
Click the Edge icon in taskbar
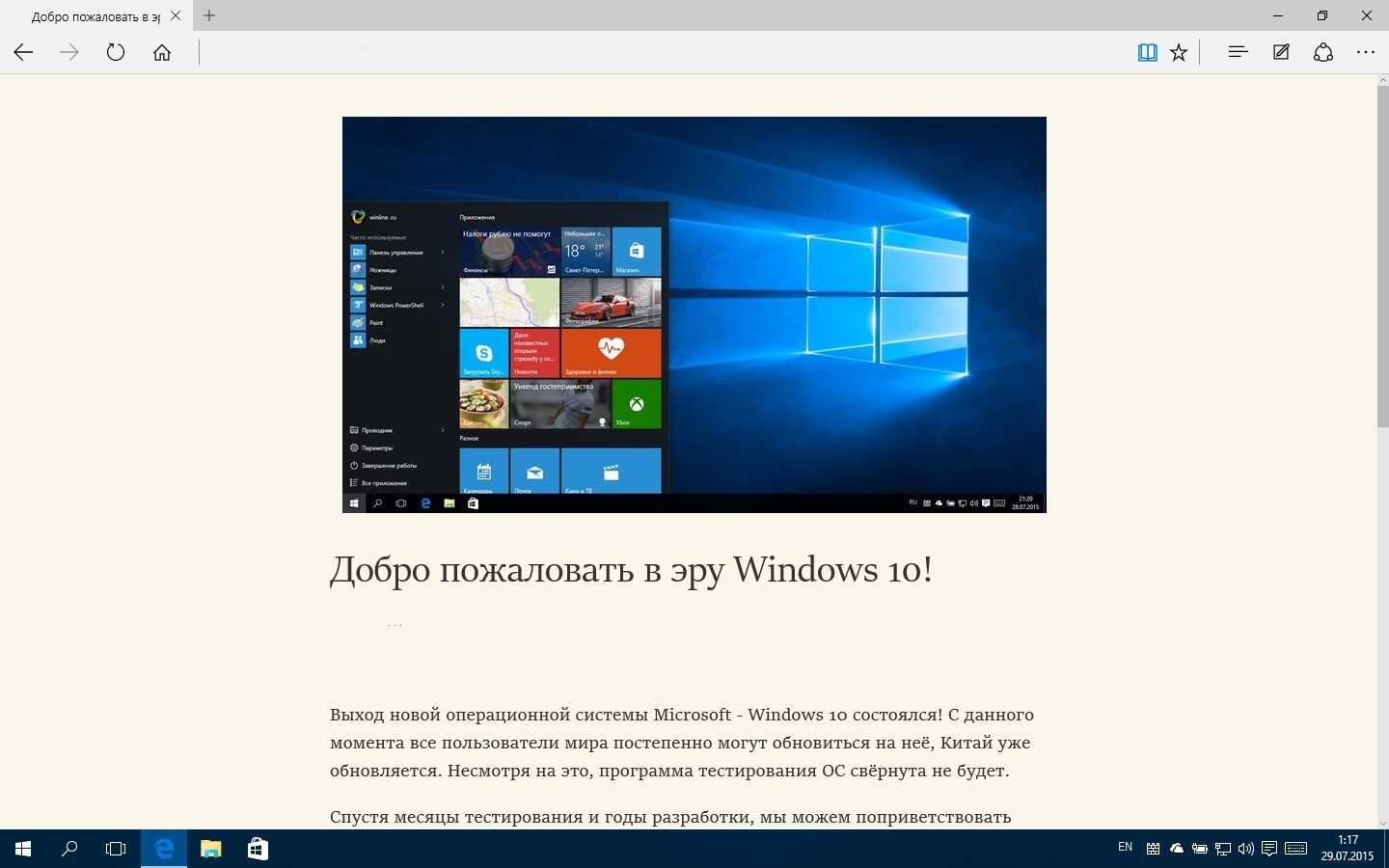coord(164,849)
